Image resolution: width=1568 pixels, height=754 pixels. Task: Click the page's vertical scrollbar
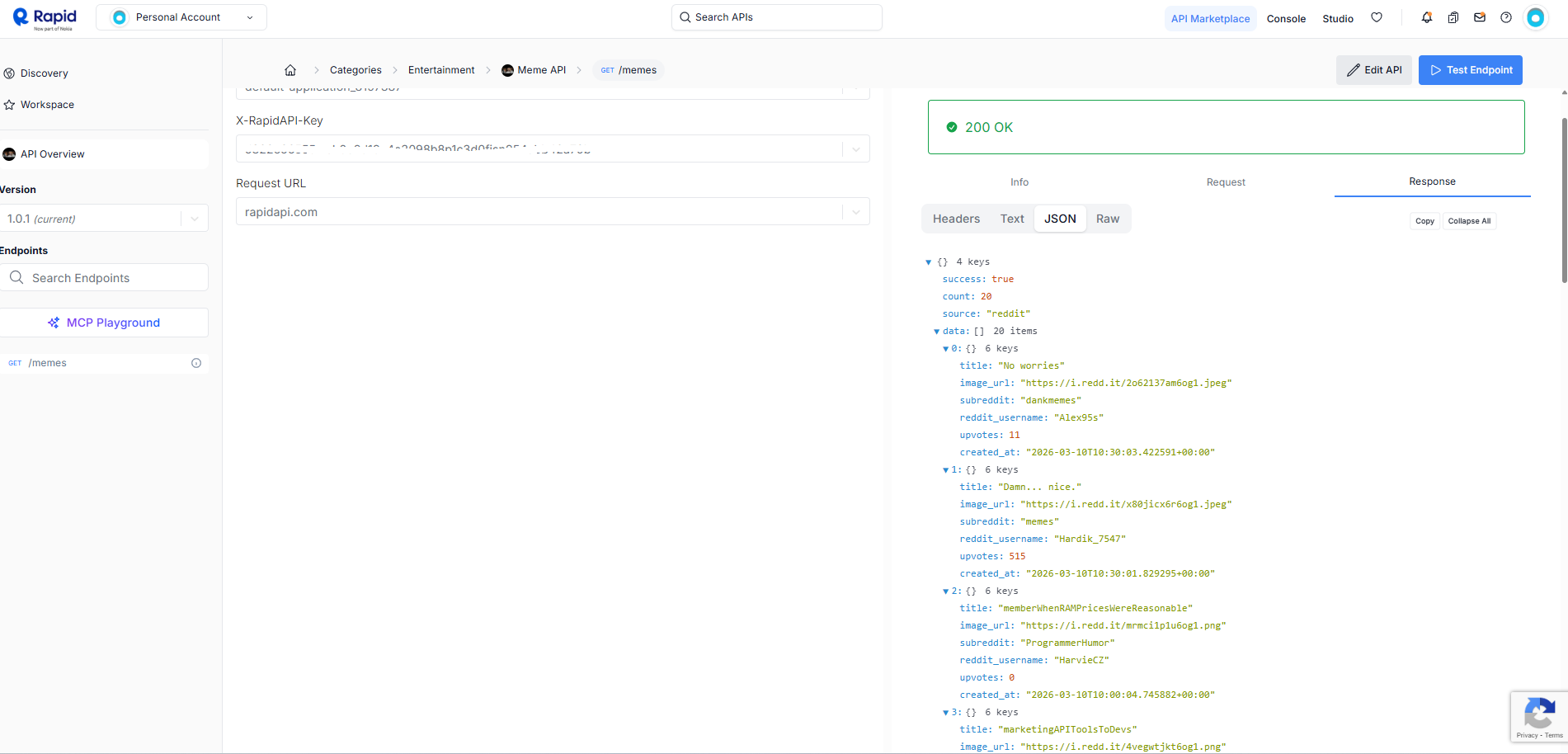coord(1564,200)
